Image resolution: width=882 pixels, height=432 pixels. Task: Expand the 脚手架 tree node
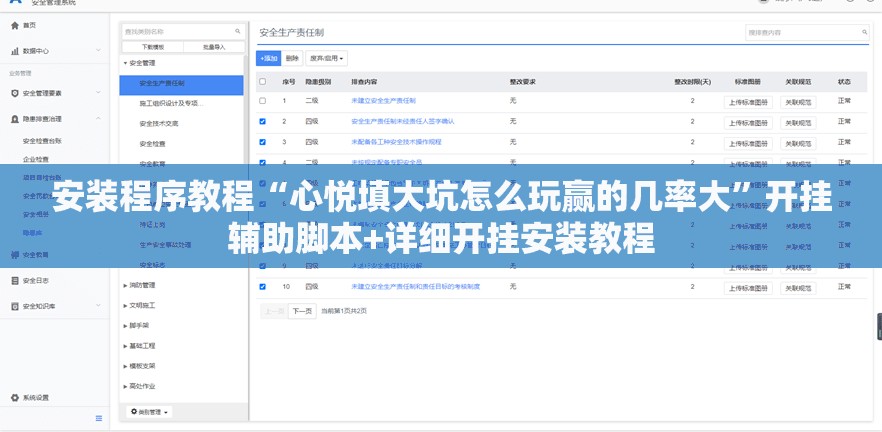coord(125,326)
